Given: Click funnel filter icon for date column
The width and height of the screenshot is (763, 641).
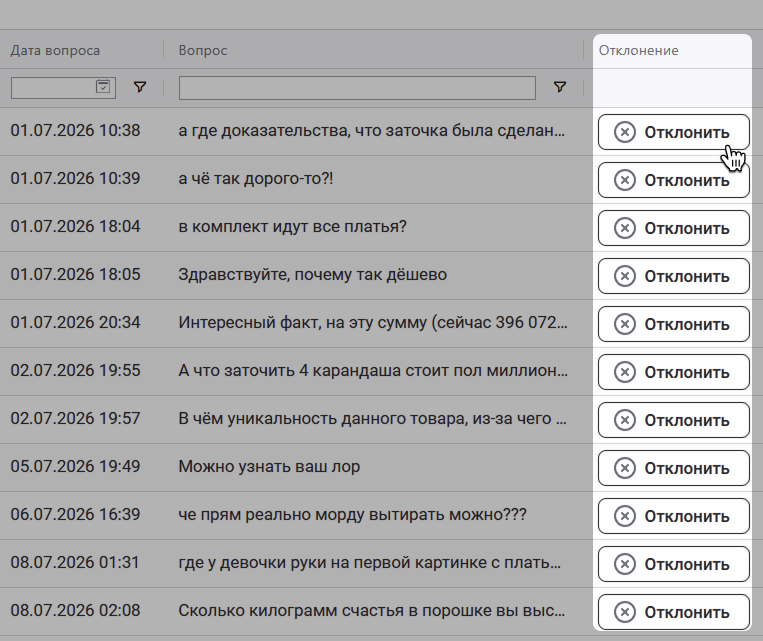Looking at the screenshot, I should 140,87.
